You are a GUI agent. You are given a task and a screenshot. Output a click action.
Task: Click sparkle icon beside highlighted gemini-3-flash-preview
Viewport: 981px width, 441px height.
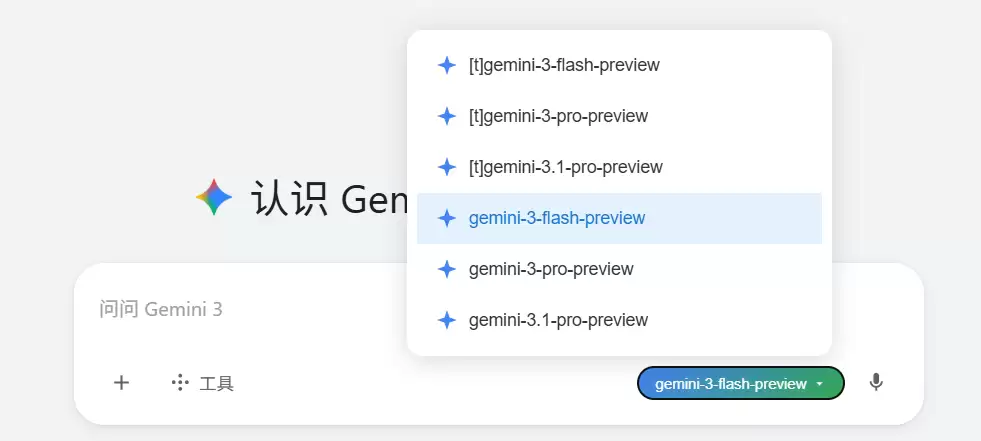(447, 218)
